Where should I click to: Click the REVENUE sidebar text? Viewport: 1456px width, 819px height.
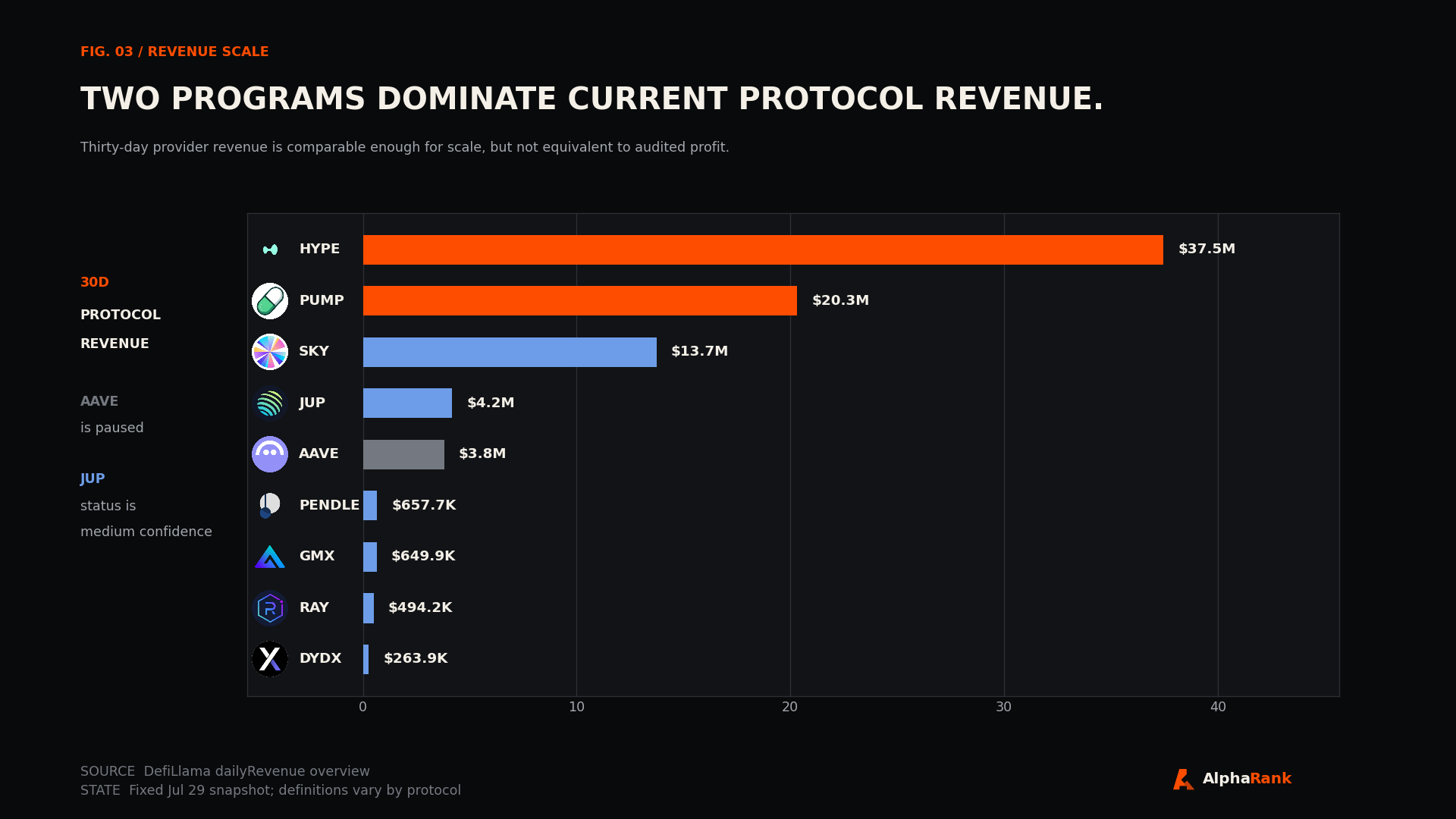coord(115,344)
